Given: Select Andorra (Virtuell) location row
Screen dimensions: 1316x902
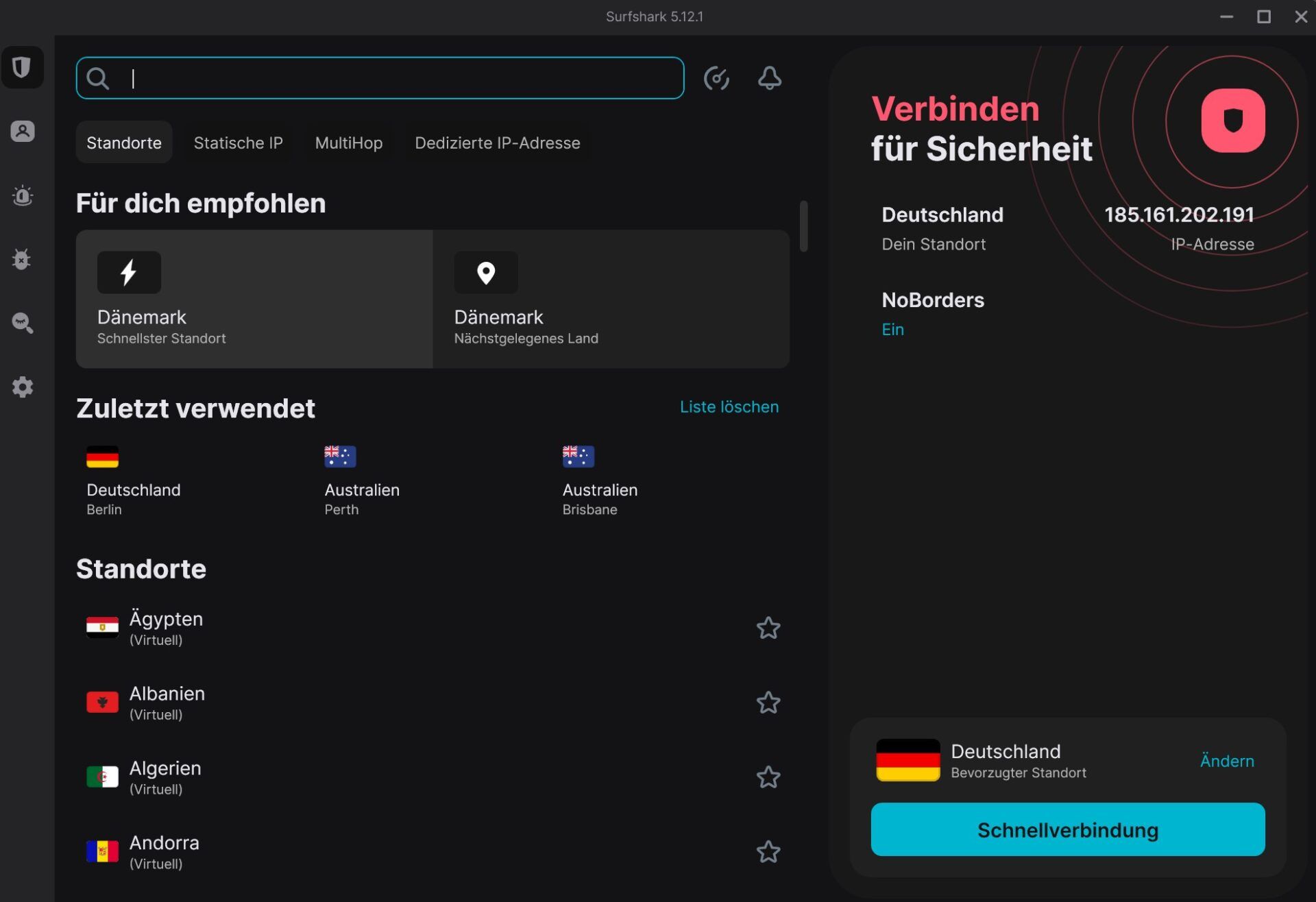Looking at the screenshot, I should [x=432, y=852].
